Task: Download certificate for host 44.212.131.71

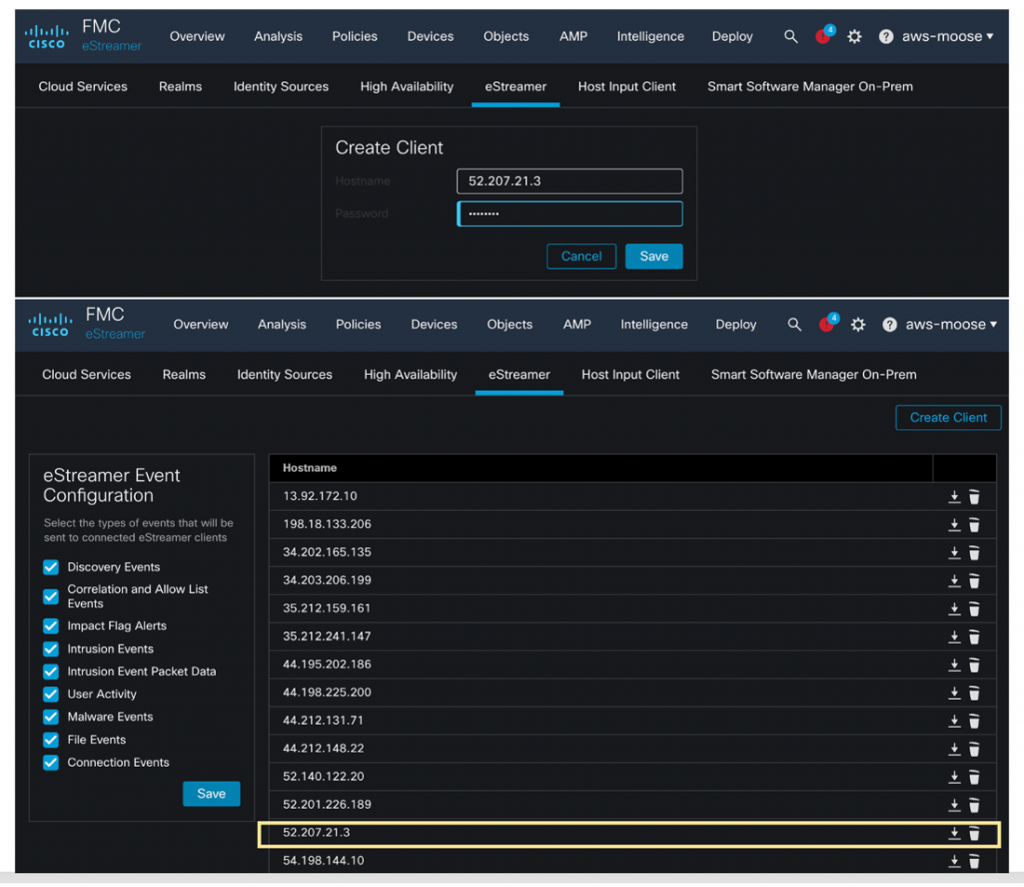Action: (954, 721)
